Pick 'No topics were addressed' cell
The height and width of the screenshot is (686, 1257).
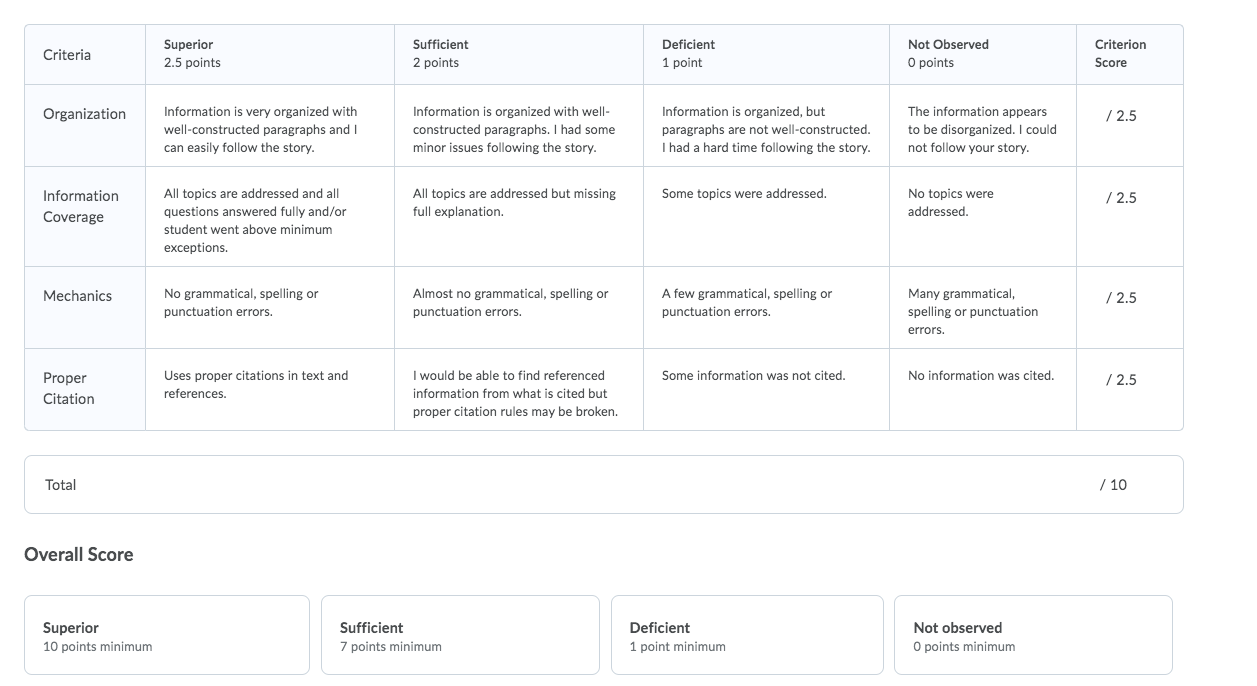983,217
